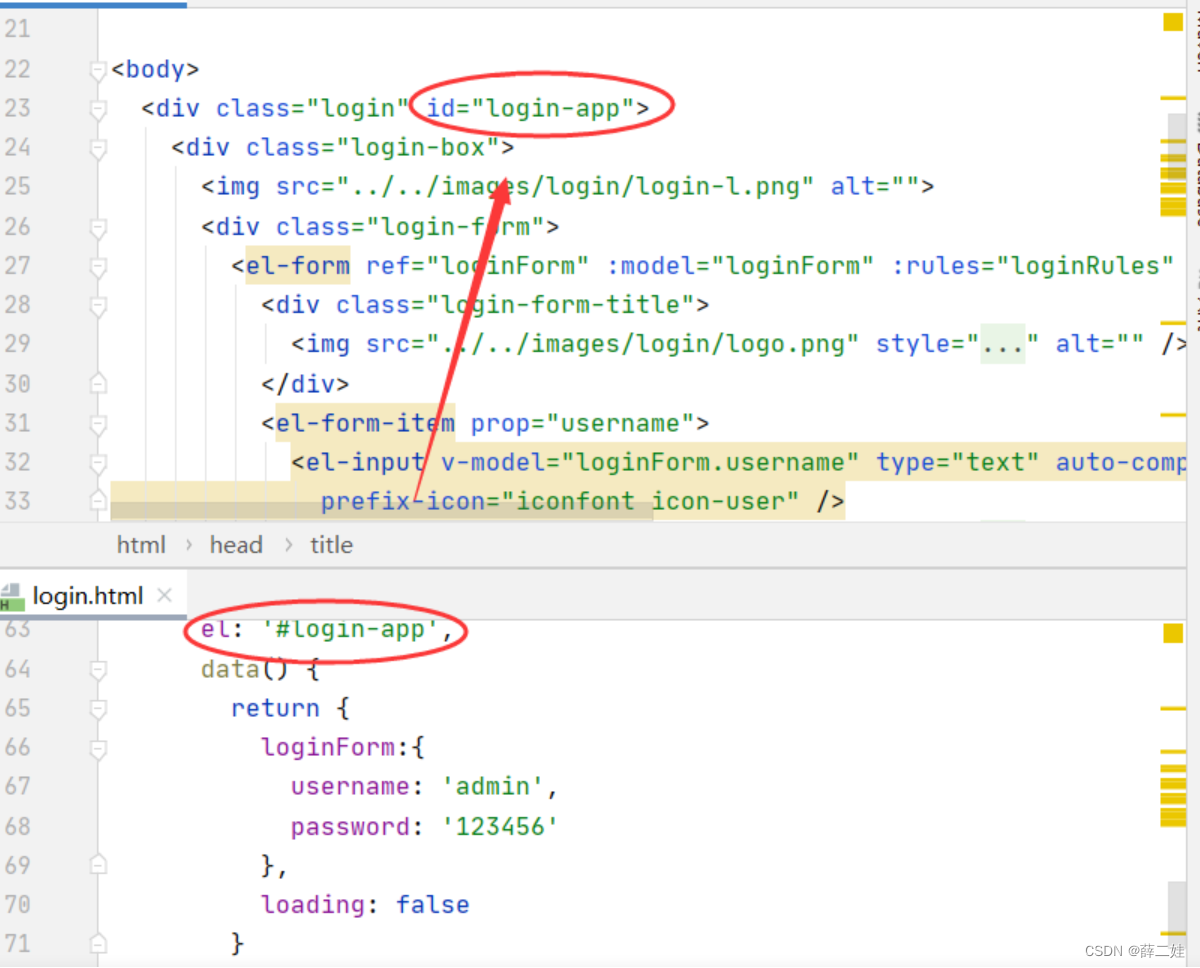Click the :rules="loginRules" attribute
The image size is (1200, 968).
coord(1031,266)
